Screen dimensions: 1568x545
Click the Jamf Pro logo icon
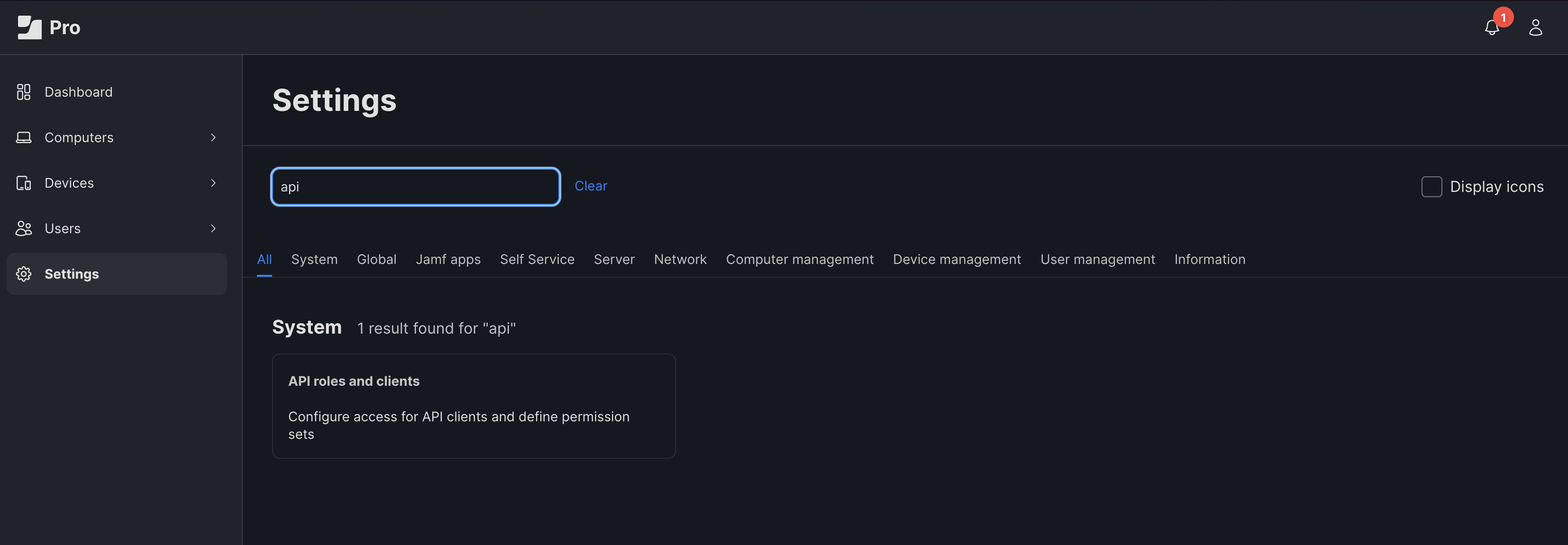coord(29,27)
